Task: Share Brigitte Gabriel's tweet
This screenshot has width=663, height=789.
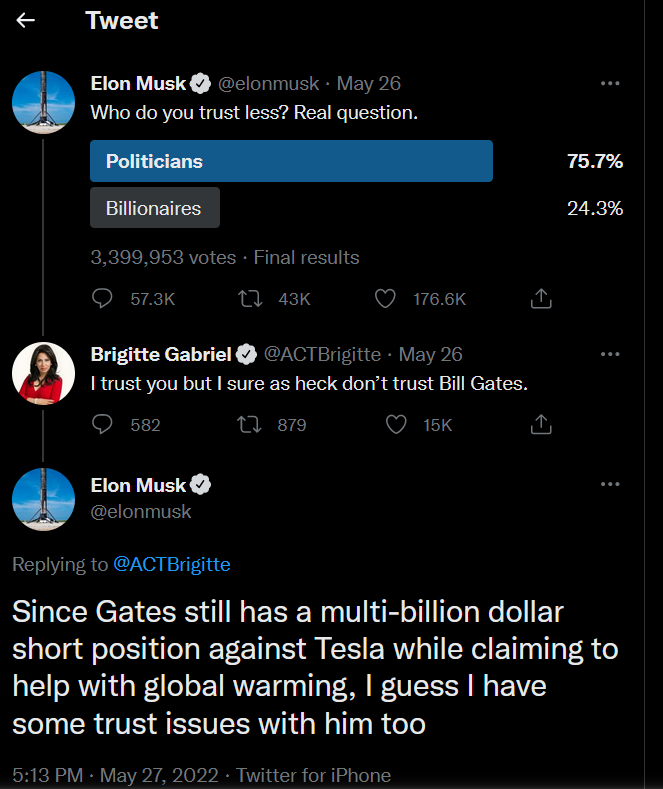Action: (541, 424)
